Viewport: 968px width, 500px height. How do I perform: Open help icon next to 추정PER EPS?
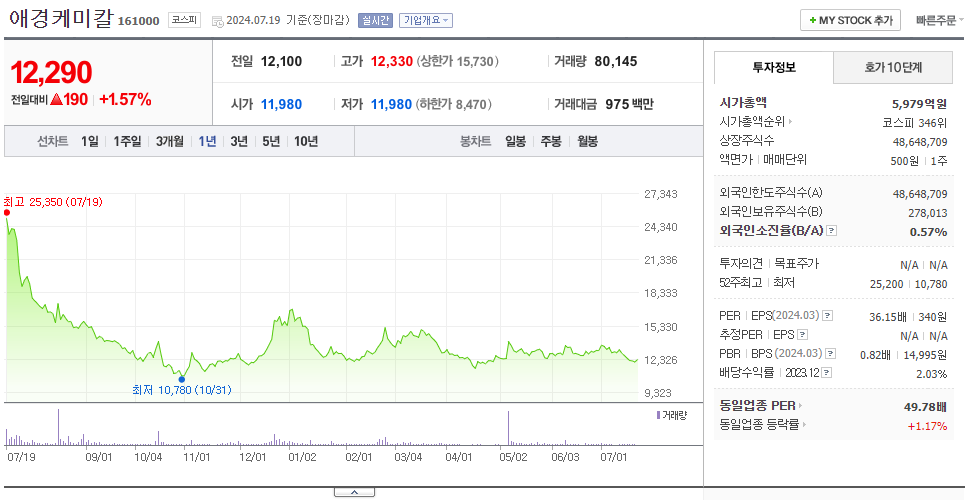coord(802,335)
